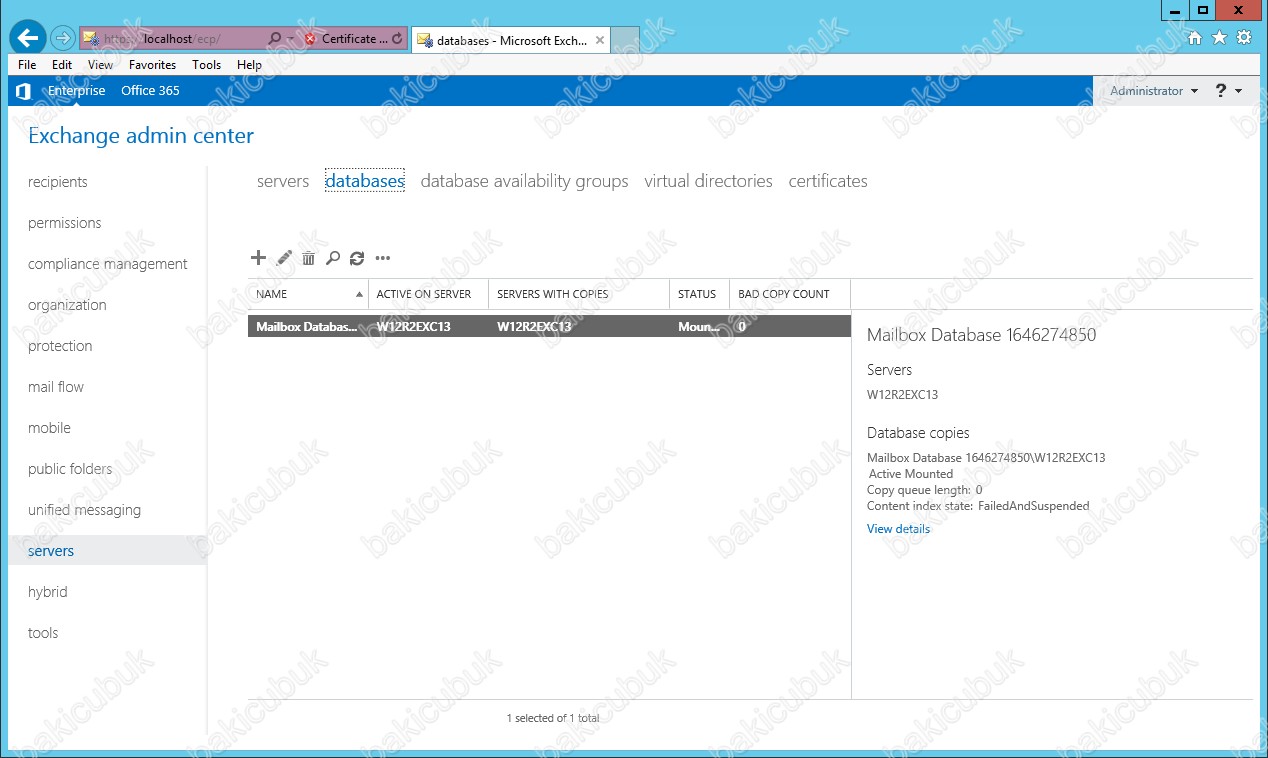The width and height of the screenshot is (1268, 758).
Task: Open organization section
Action: (67, 305)
